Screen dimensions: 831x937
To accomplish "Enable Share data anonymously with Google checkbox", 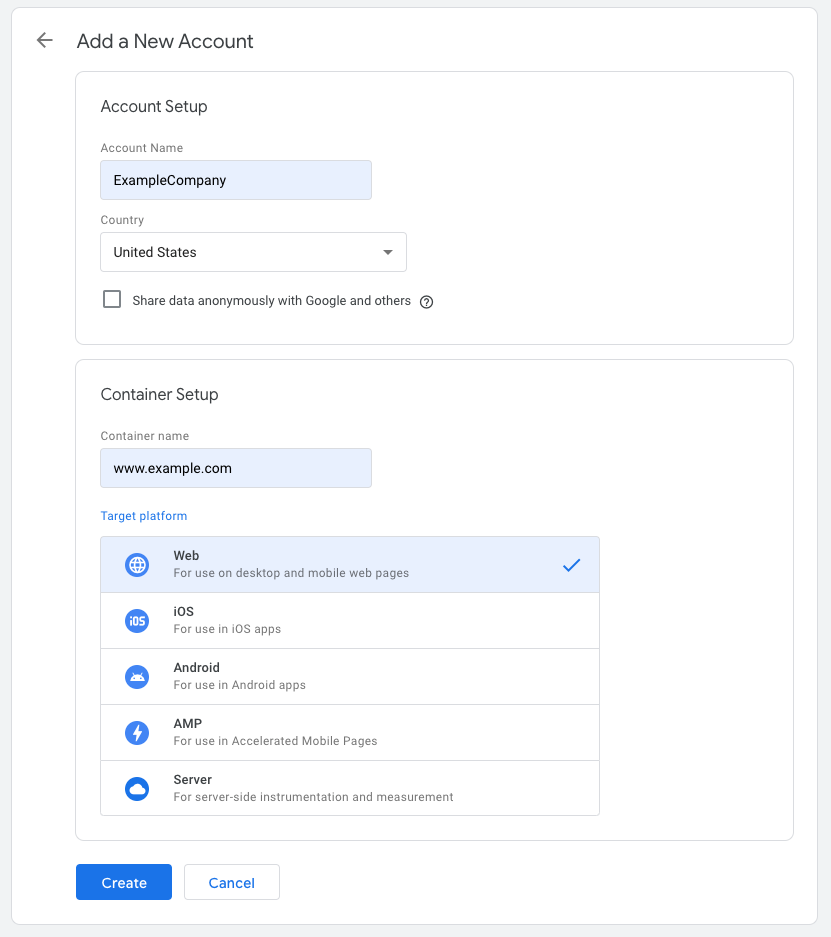I will click(112, 300).
